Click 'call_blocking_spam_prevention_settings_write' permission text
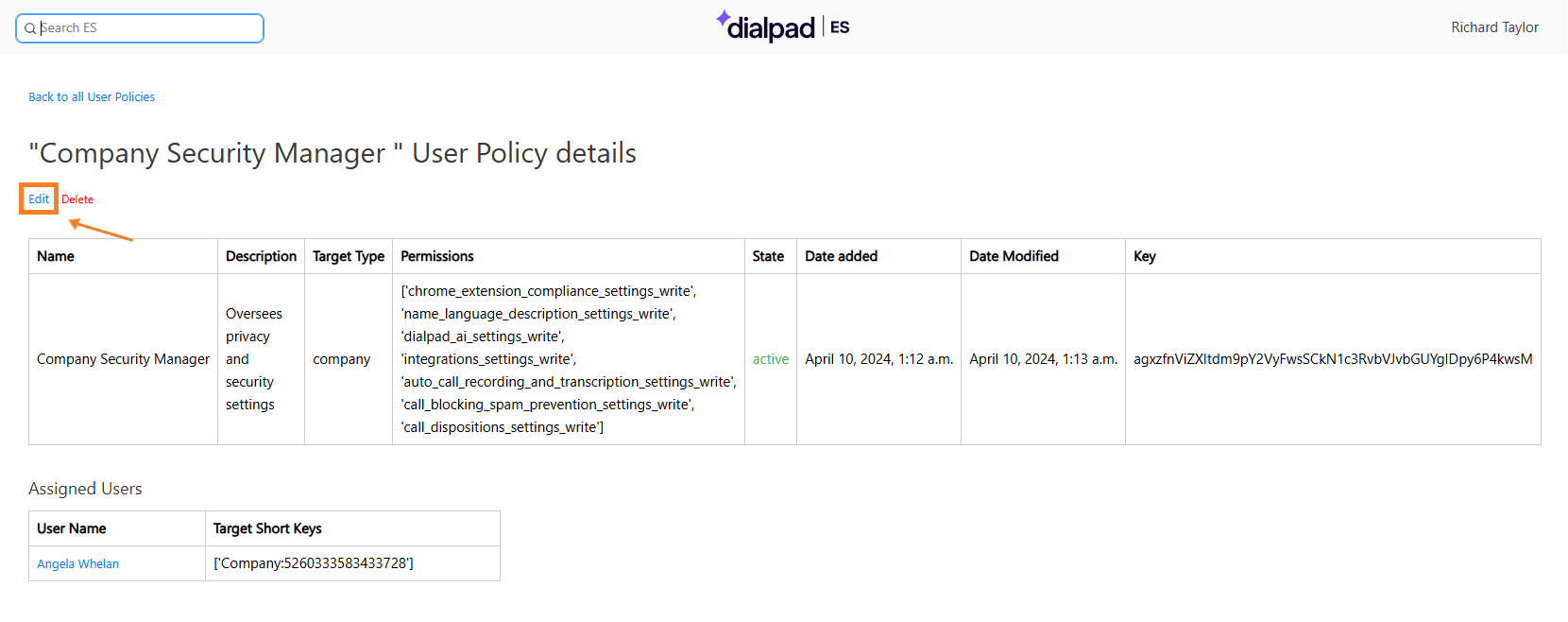The height and width of the screenshot is (622, 1568). point(548,405)
